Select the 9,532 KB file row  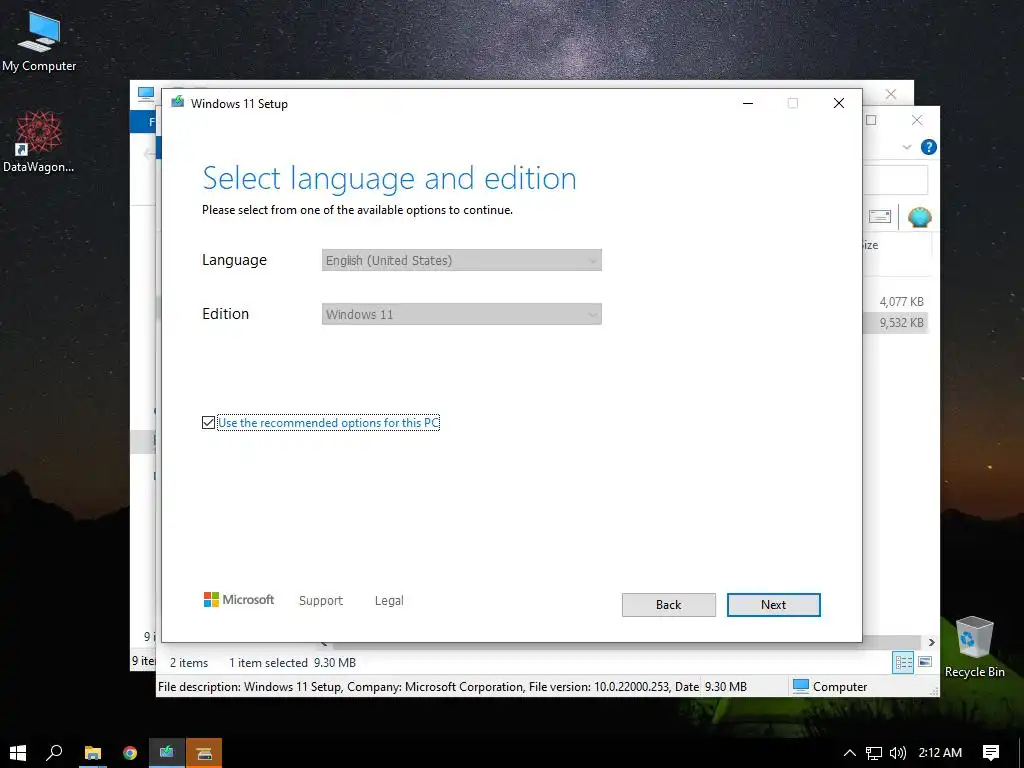tap(896, 323)
